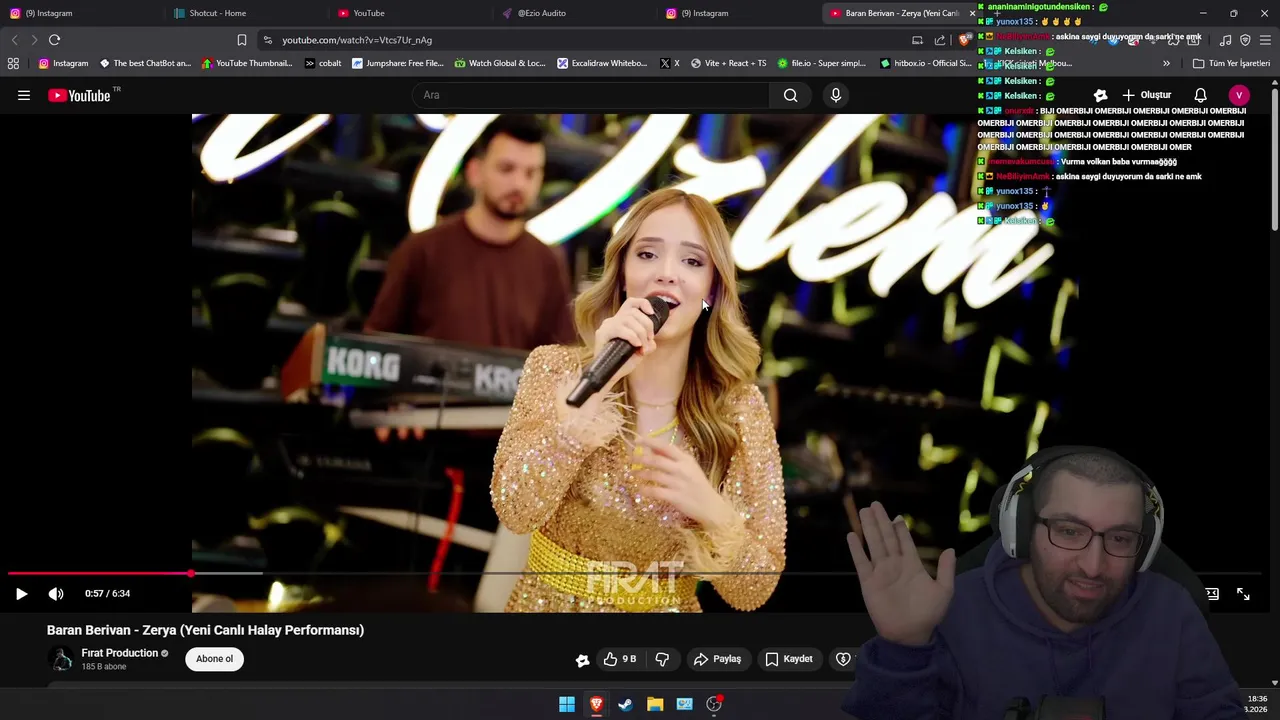Go forward with browser forward arrow
The height and width of the screenshot is (720, 1280).
[34, 40]
